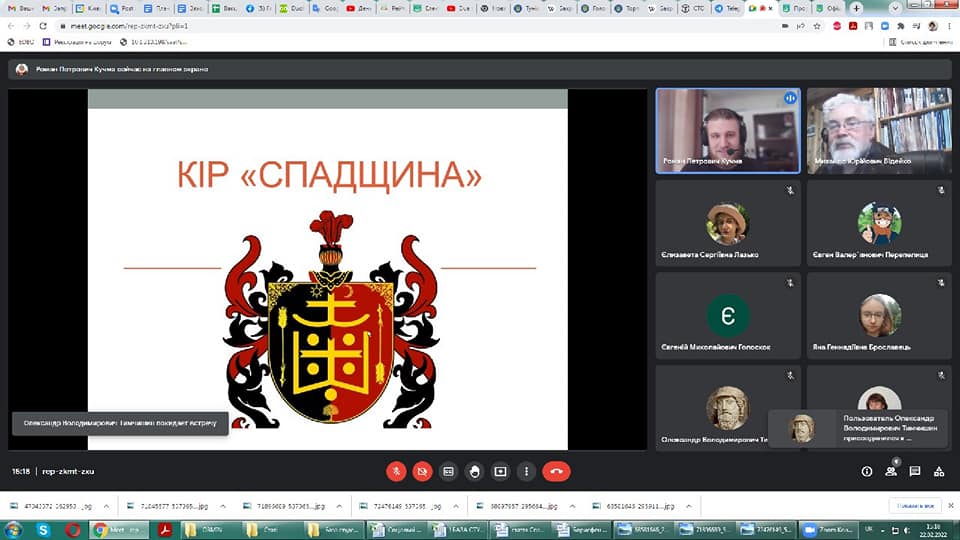Turn on the camera in Meet
The width and height of the screenshot is (960, 540).
[x=422, y=471]
